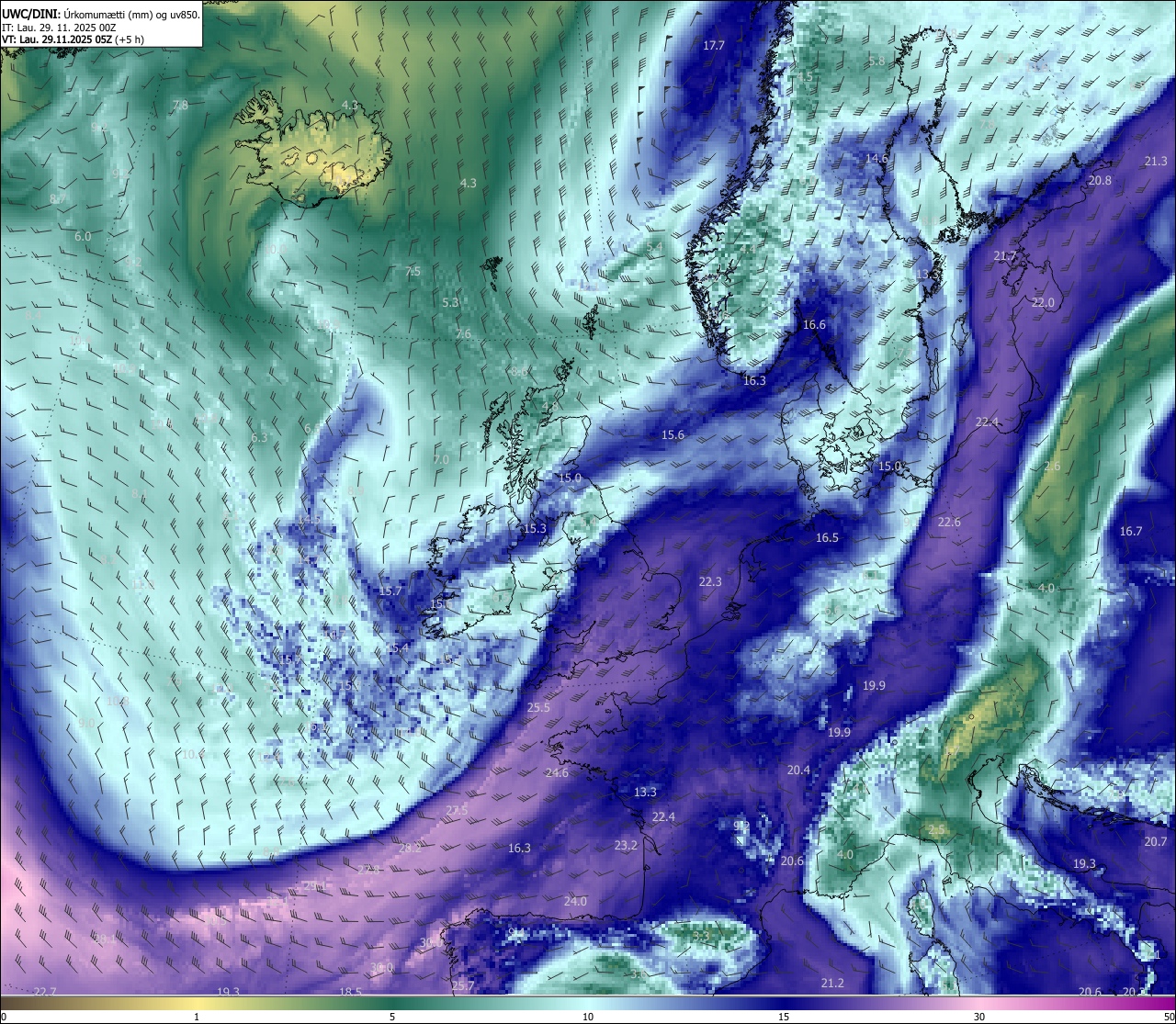Viewport: 1176px width, 1024px height.
Task: Click the 50 tick label on the color scale
Action: pyautogui.click(x=1169, y=1017)
